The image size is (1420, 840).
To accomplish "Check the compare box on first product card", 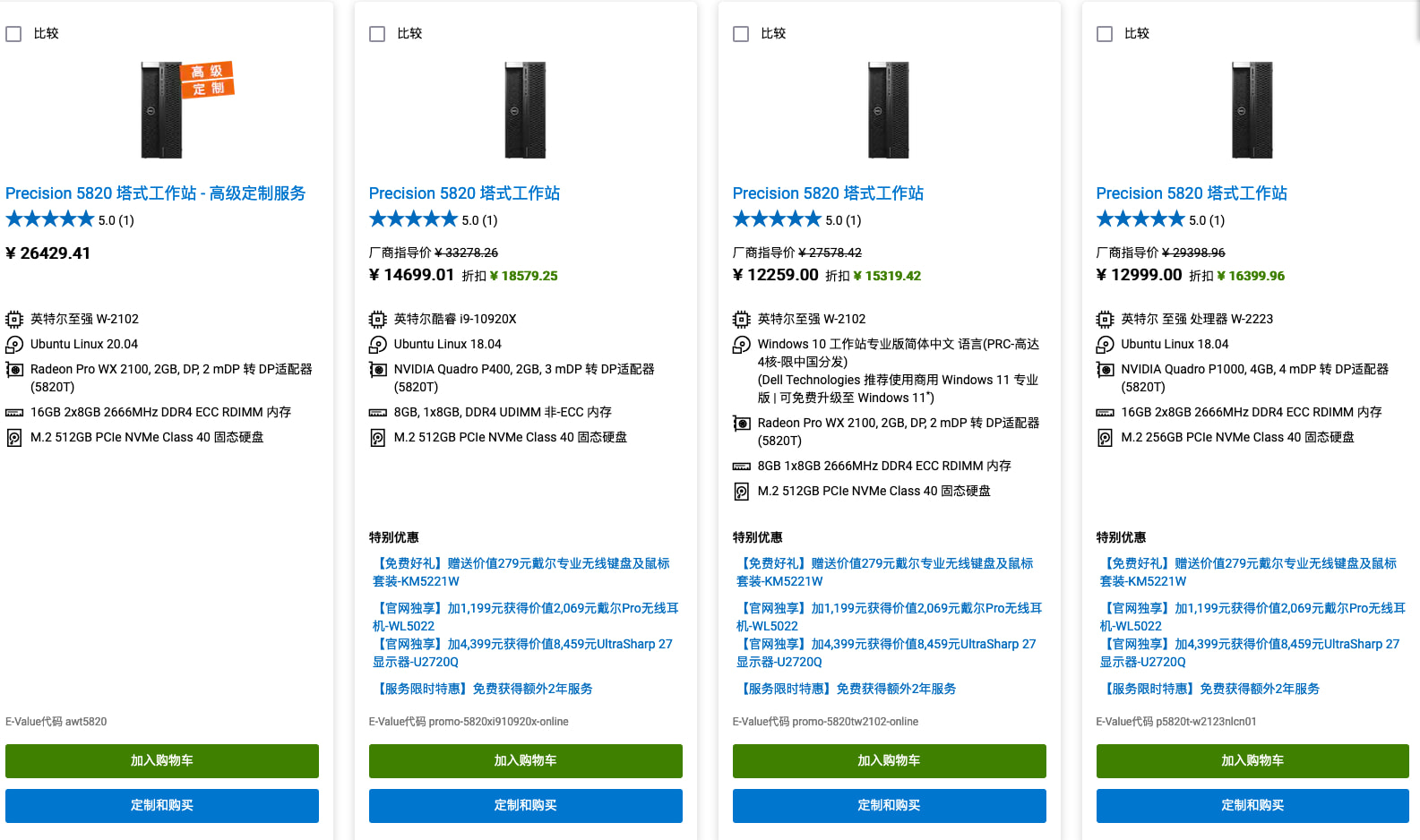I will [x=13, y=34].
